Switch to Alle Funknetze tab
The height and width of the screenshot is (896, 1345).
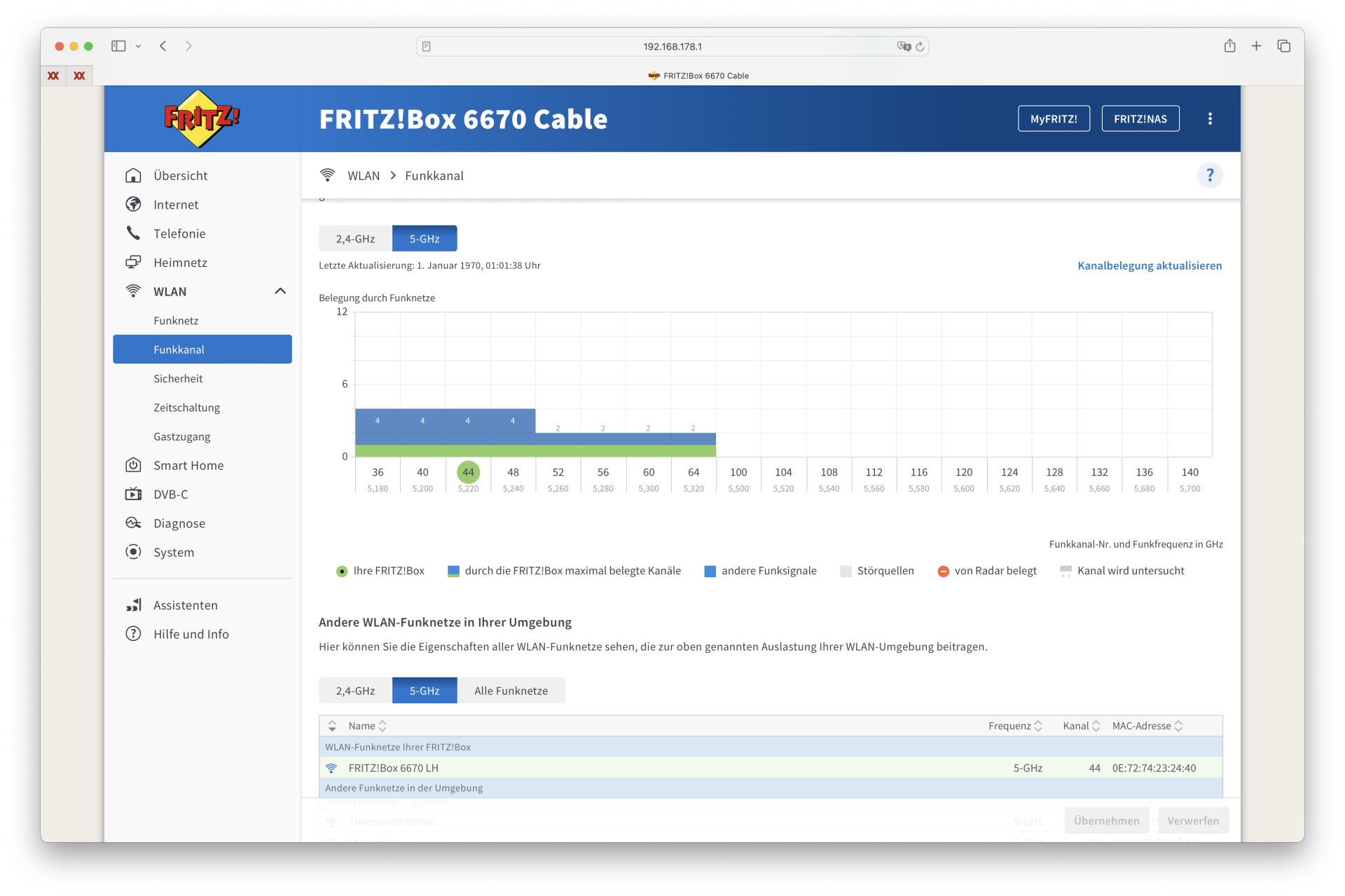click(x=511, y=690)
